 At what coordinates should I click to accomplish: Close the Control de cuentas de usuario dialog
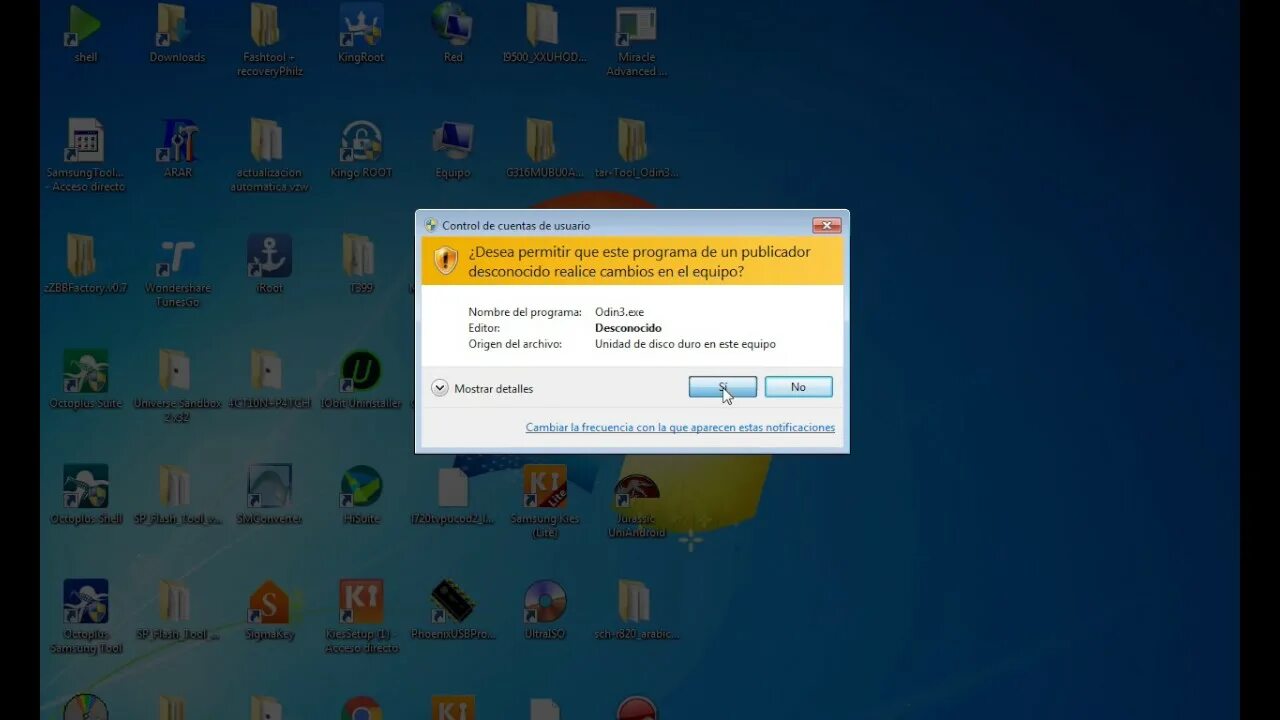click(826, 225)
